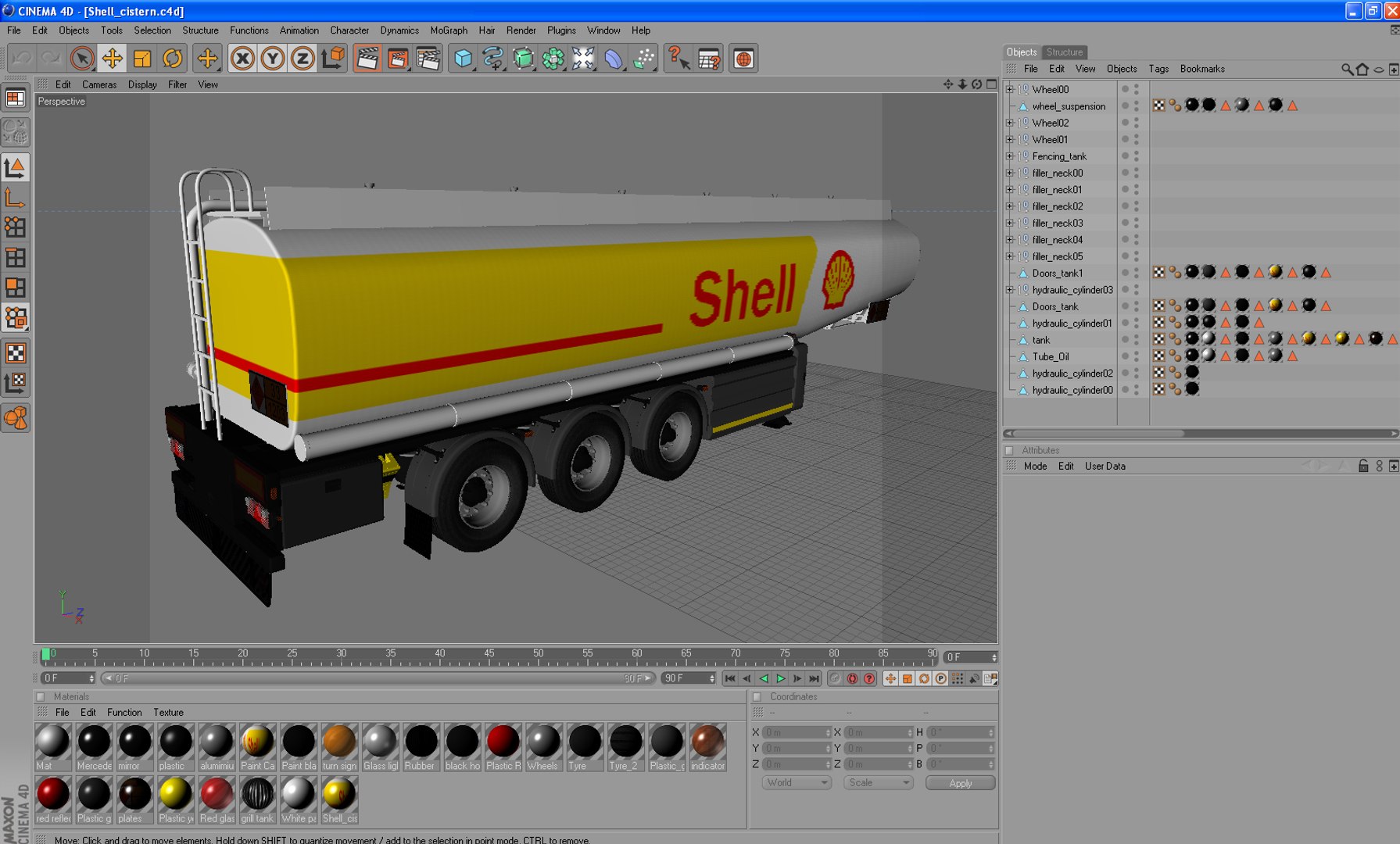
Task: Click viewport rotate navigation icon
Action: tap(977, 84)
